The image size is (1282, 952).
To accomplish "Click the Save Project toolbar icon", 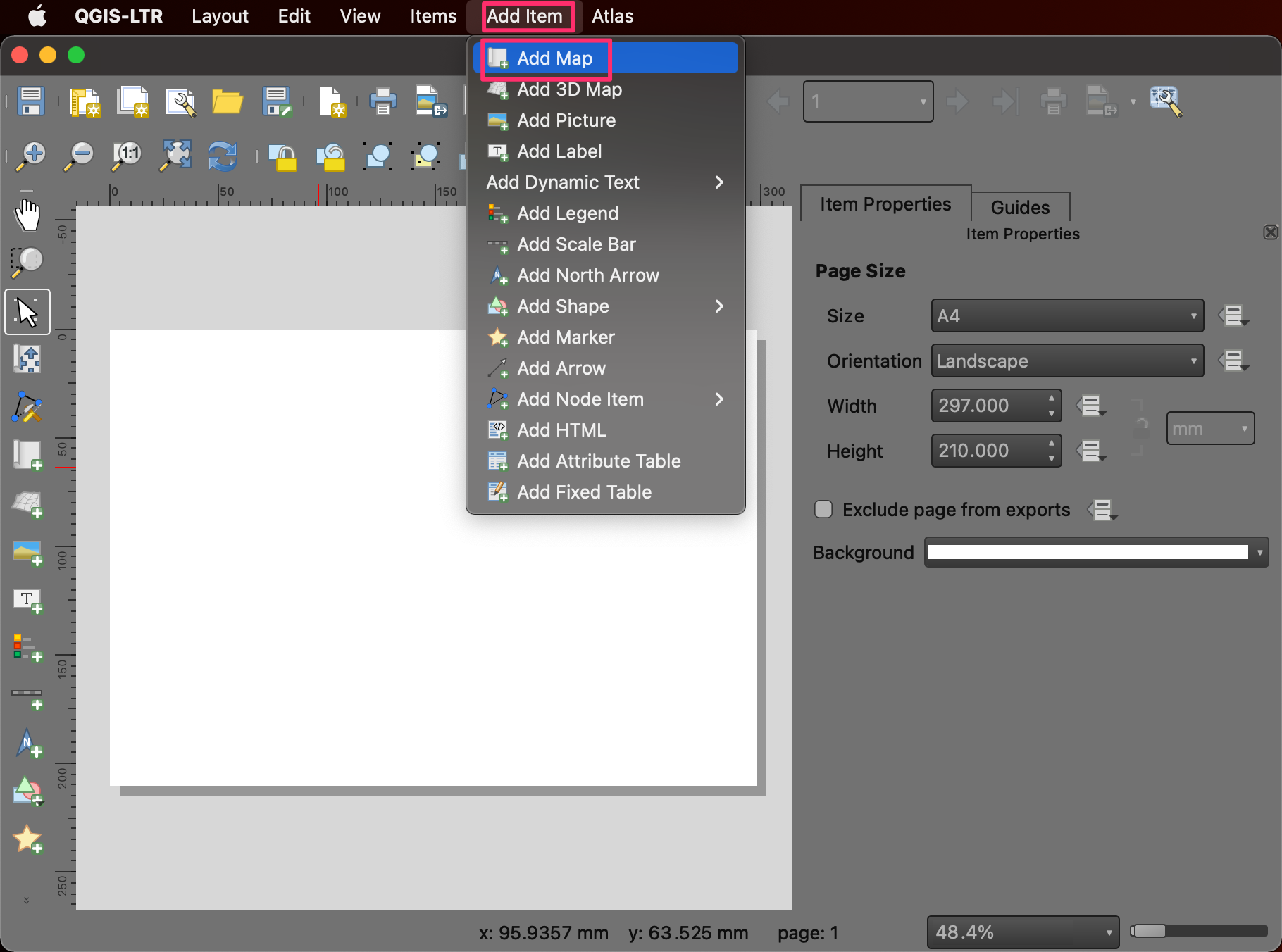I will [x=31, y=101].
